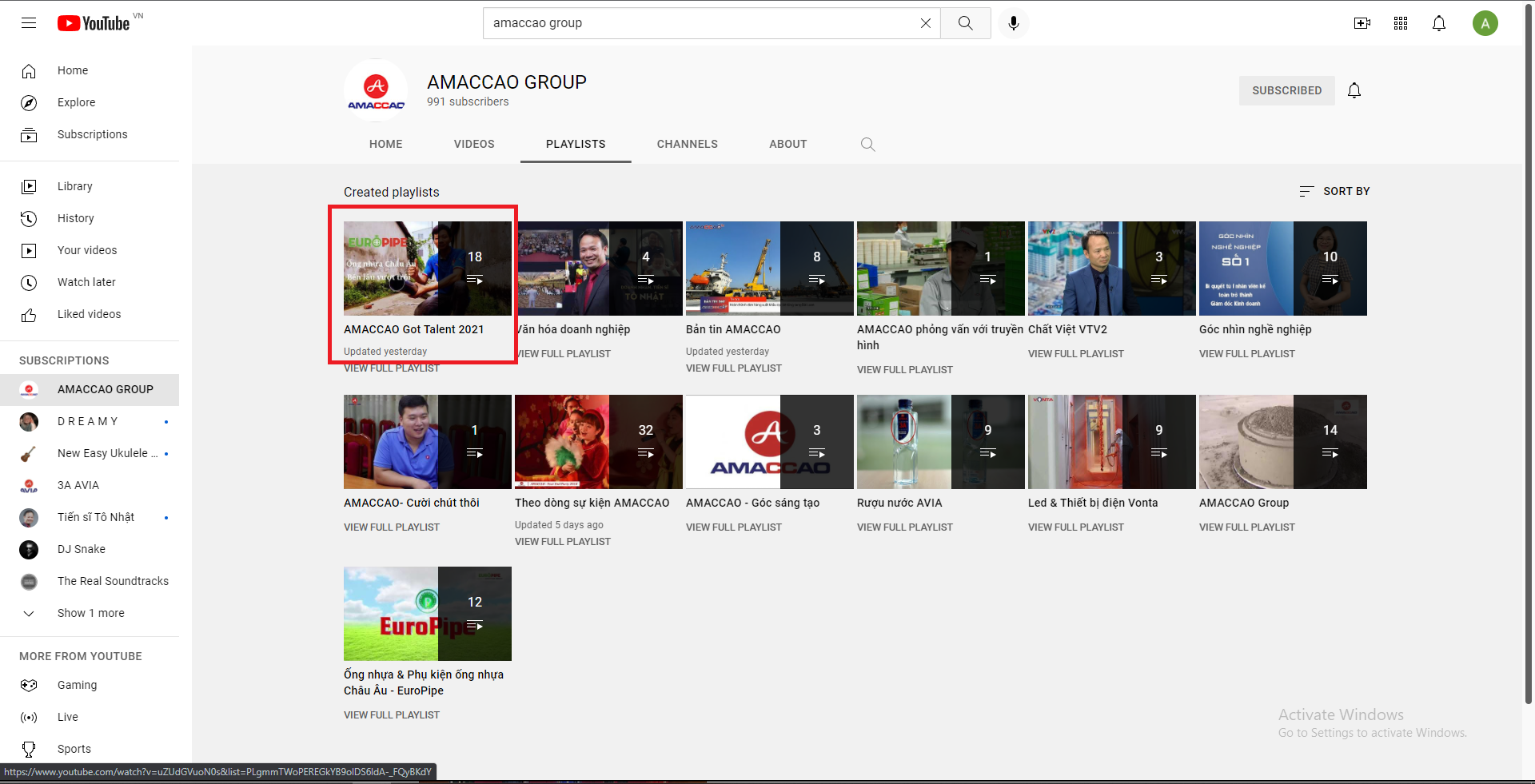Open Liked videos in sidebar

tap(90, 314)
